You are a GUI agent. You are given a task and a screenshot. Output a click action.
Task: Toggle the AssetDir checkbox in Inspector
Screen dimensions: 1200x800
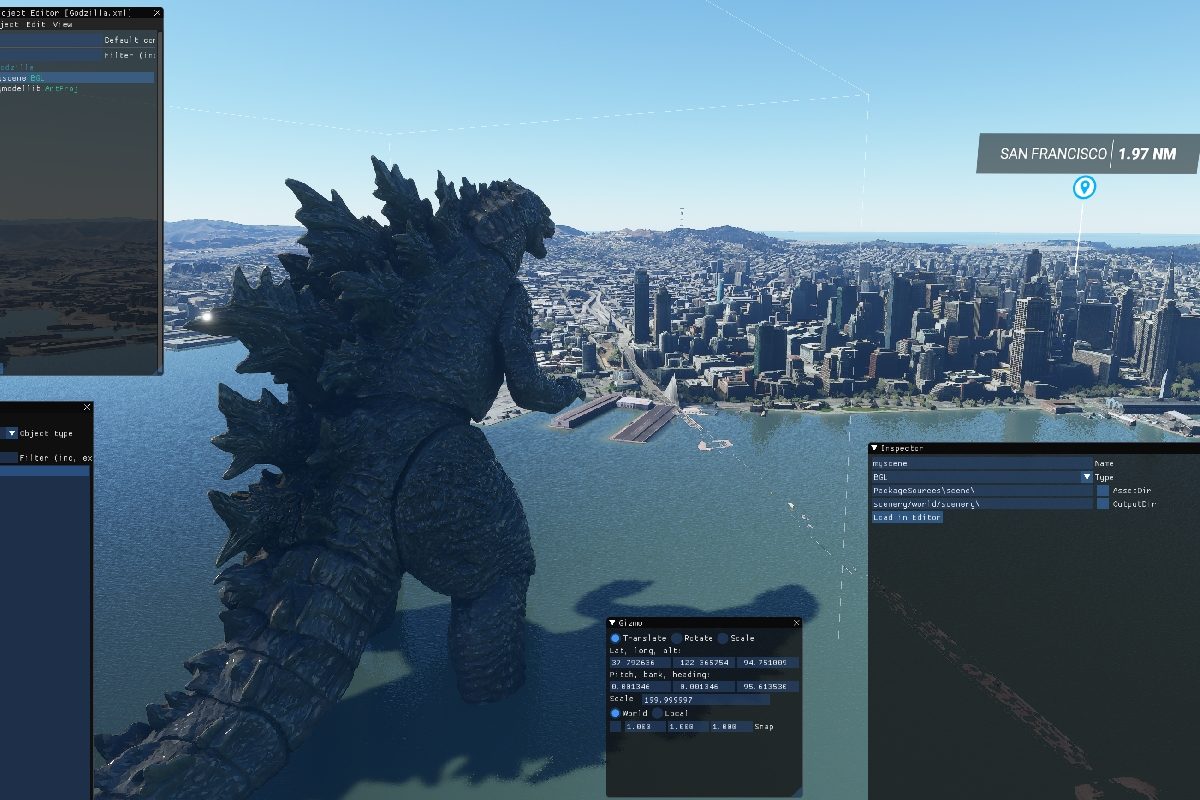[x=1102, y=490]
